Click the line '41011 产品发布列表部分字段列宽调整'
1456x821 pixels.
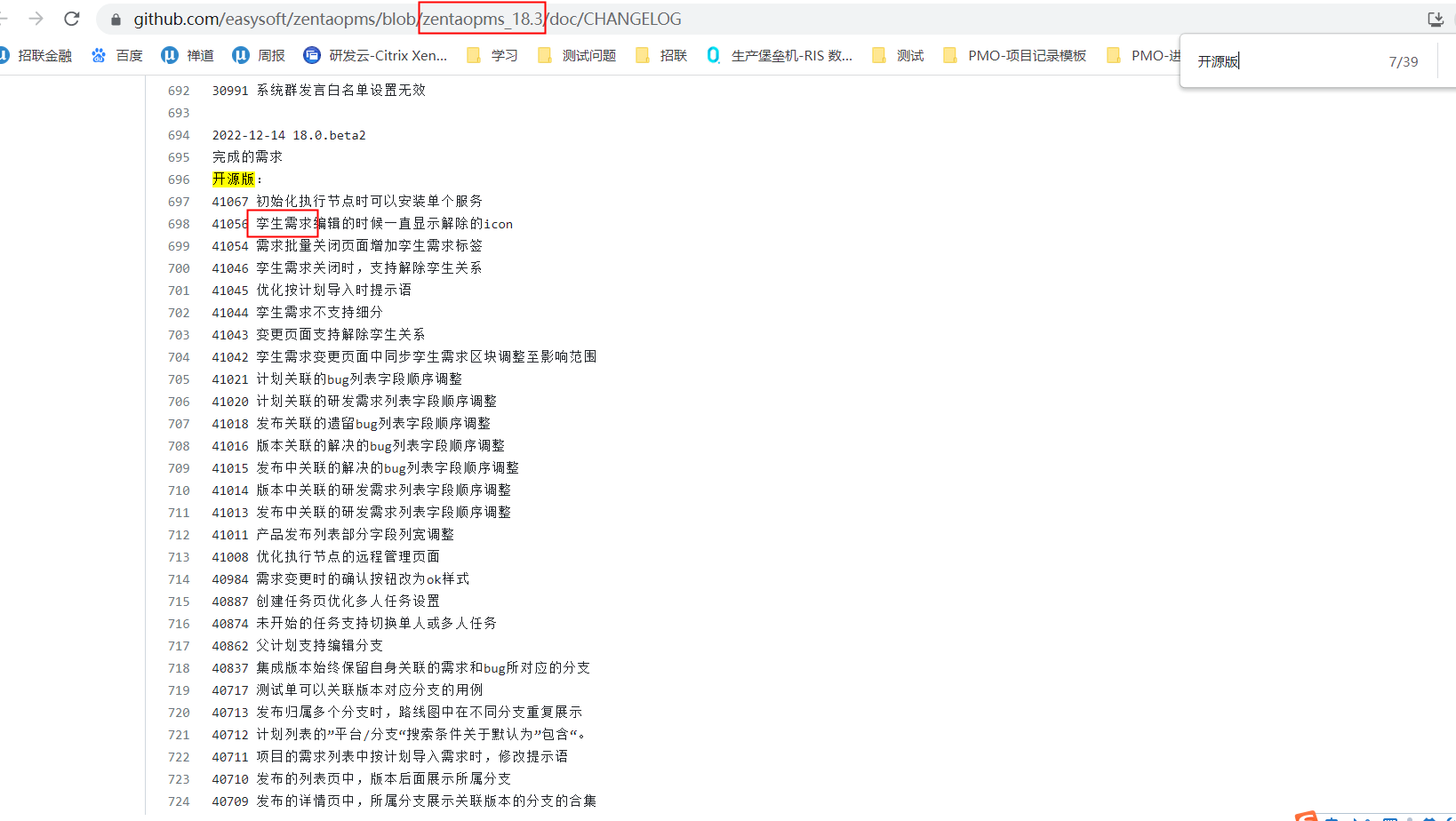(x=333, y=535)
